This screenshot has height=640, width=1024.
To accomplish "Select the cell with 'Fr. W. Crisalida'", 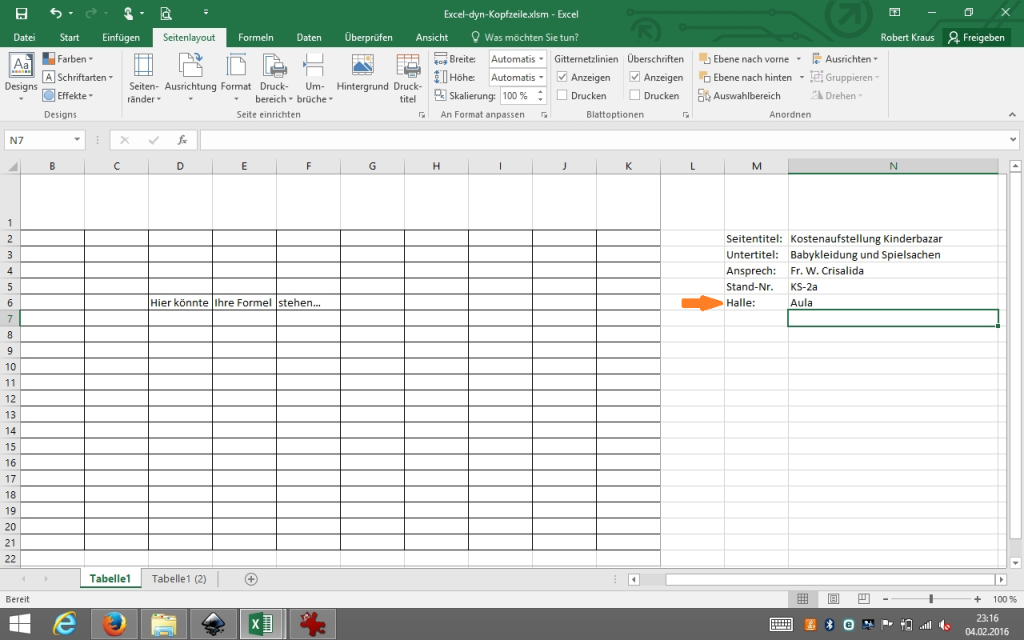I will tap(893, 270).
